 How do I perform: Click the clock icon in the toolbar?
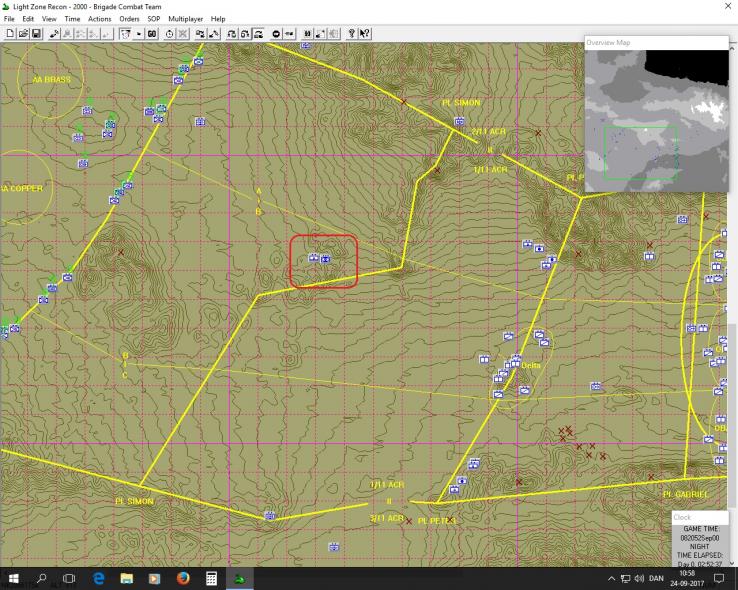click(169, 33)
